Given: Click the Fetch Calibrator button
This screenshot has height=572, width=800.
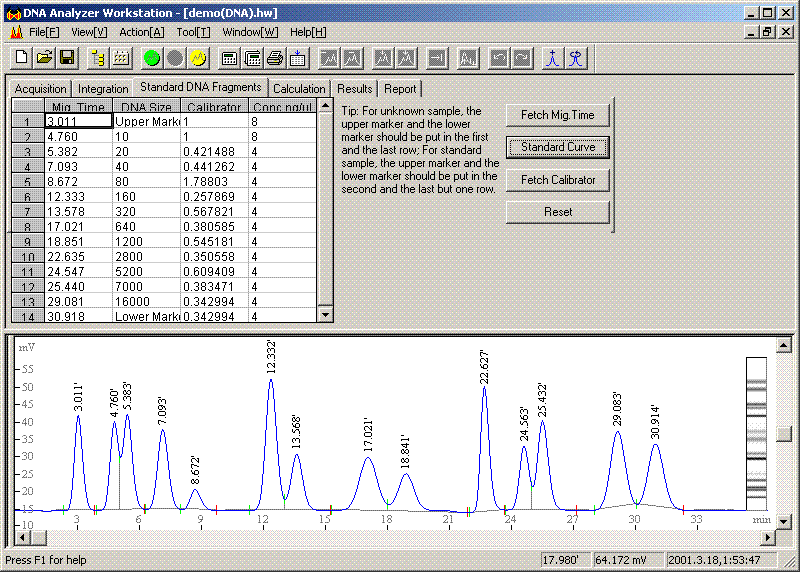Looking at the screenshot, I should click(x=558, y=180).
